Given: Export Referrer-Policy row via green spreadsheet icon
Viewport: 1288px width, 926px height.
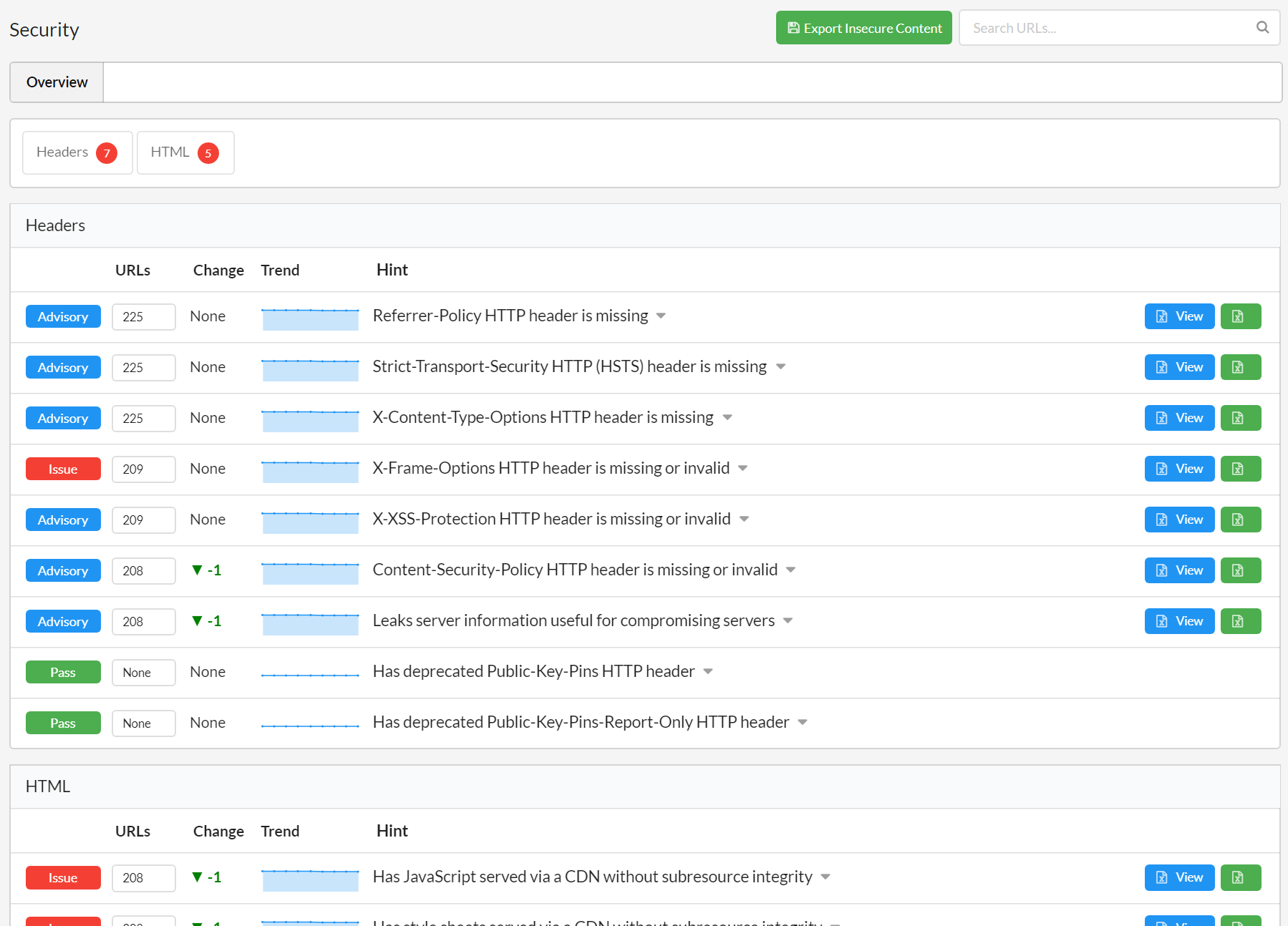Looking at the screenshot, I should coord(1240,316).
